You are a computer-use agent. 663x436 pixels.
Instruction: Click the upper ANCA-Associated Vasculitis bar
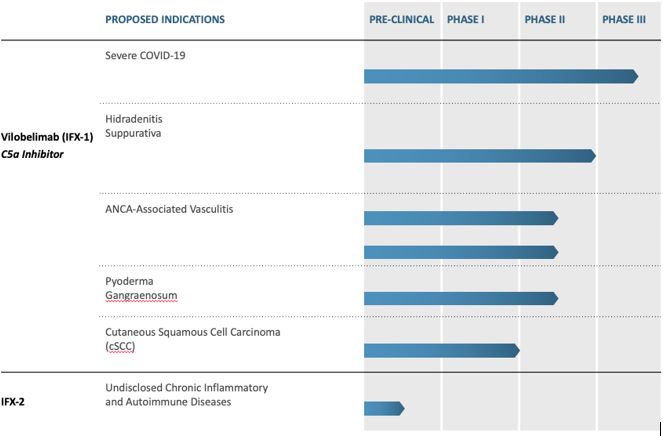click(460, 218)
